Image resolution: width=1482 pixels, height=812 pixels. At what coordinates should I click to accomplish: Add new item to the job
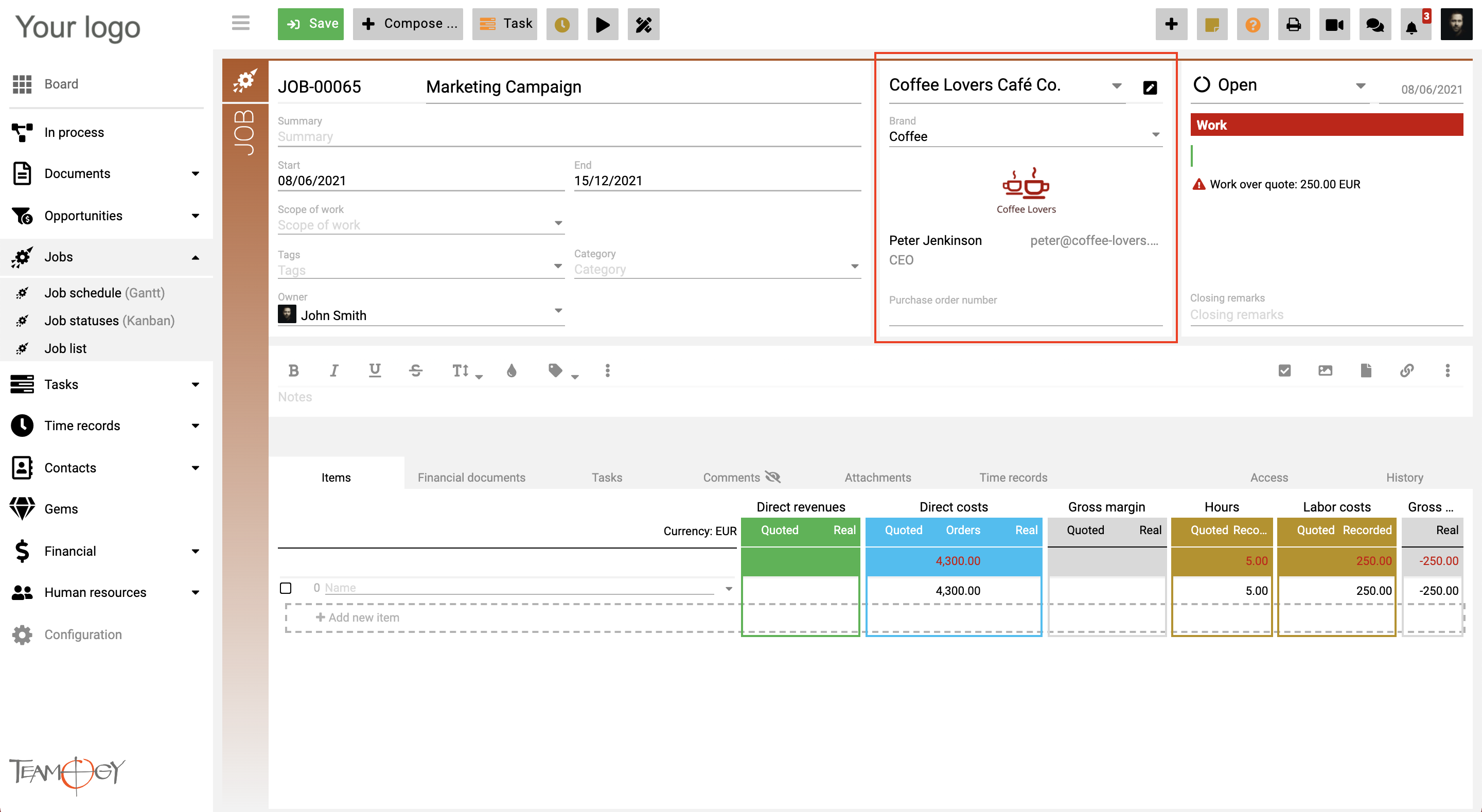coord(357,617)
